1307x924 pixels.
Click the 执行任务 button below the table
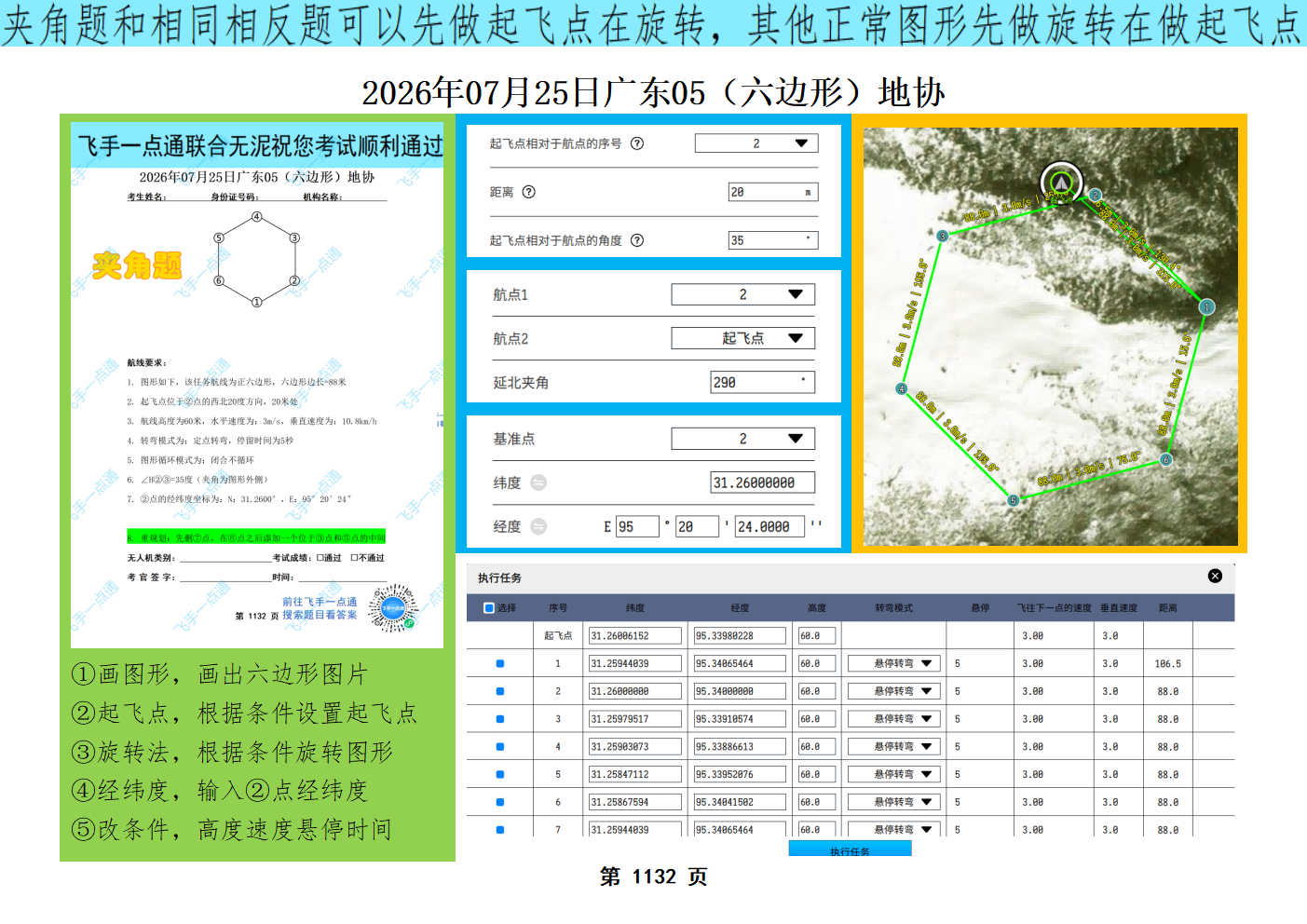(x=850, y=849)
